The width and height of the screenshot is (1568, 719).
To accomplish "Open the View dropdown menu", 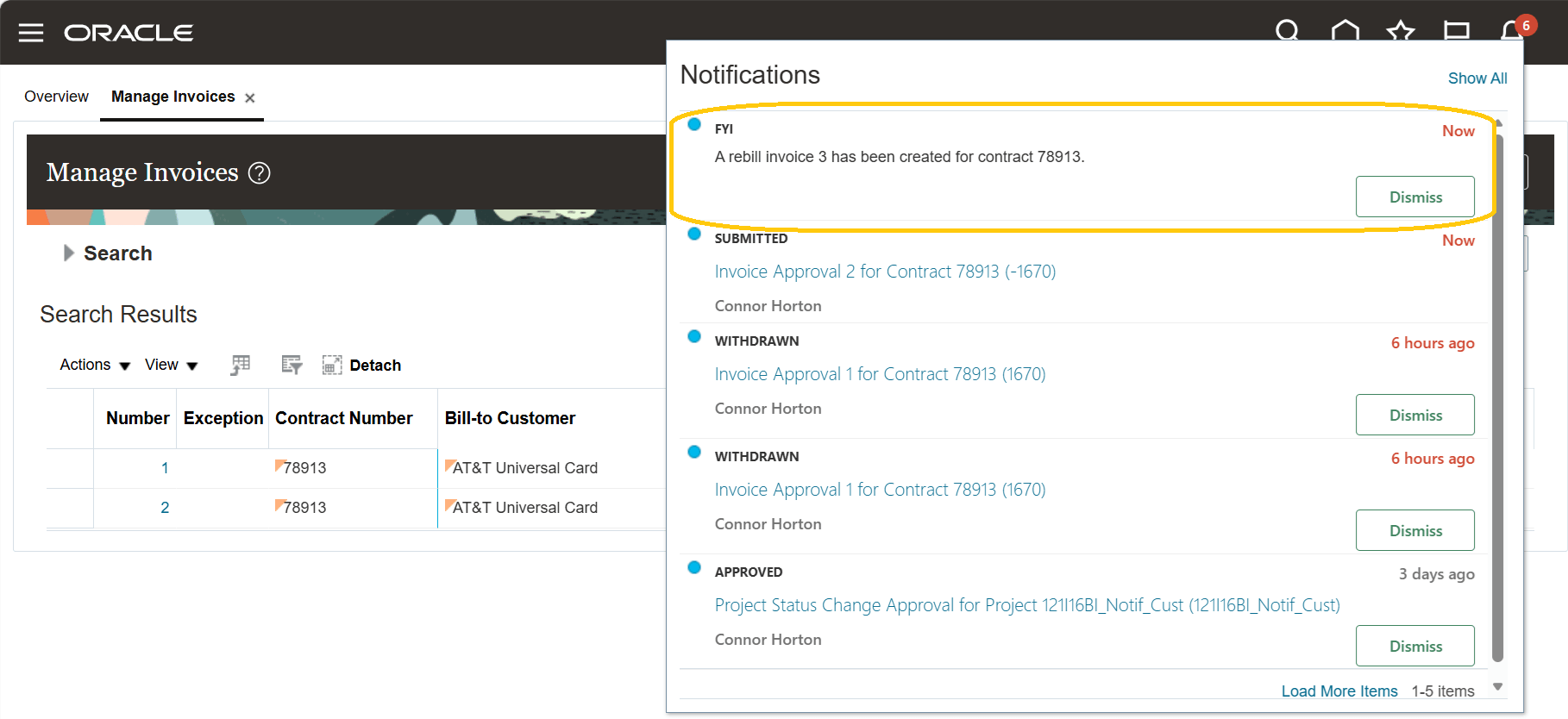I will (171, 366).
